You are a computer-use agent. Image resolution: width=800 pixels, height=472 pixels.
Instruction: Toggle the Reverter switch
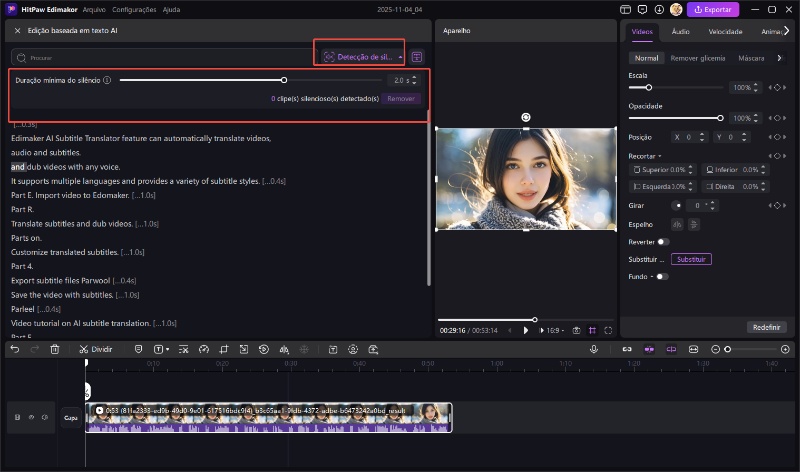(x=662, y=241)
